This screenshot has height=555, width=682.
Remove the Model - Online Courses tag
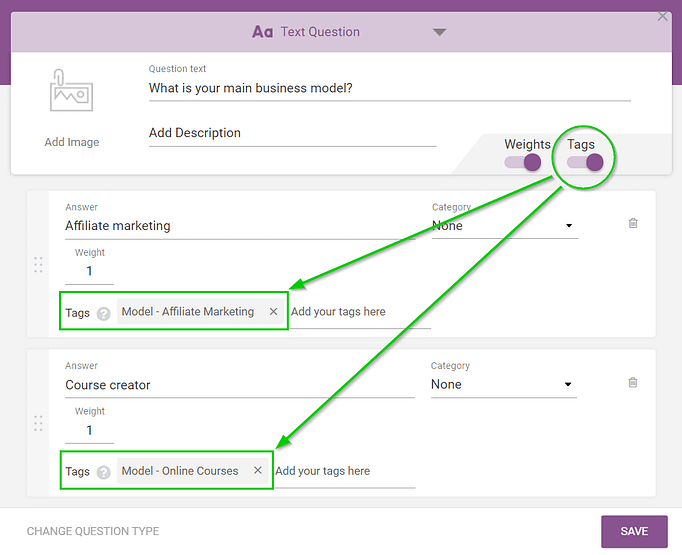point(258,471)
